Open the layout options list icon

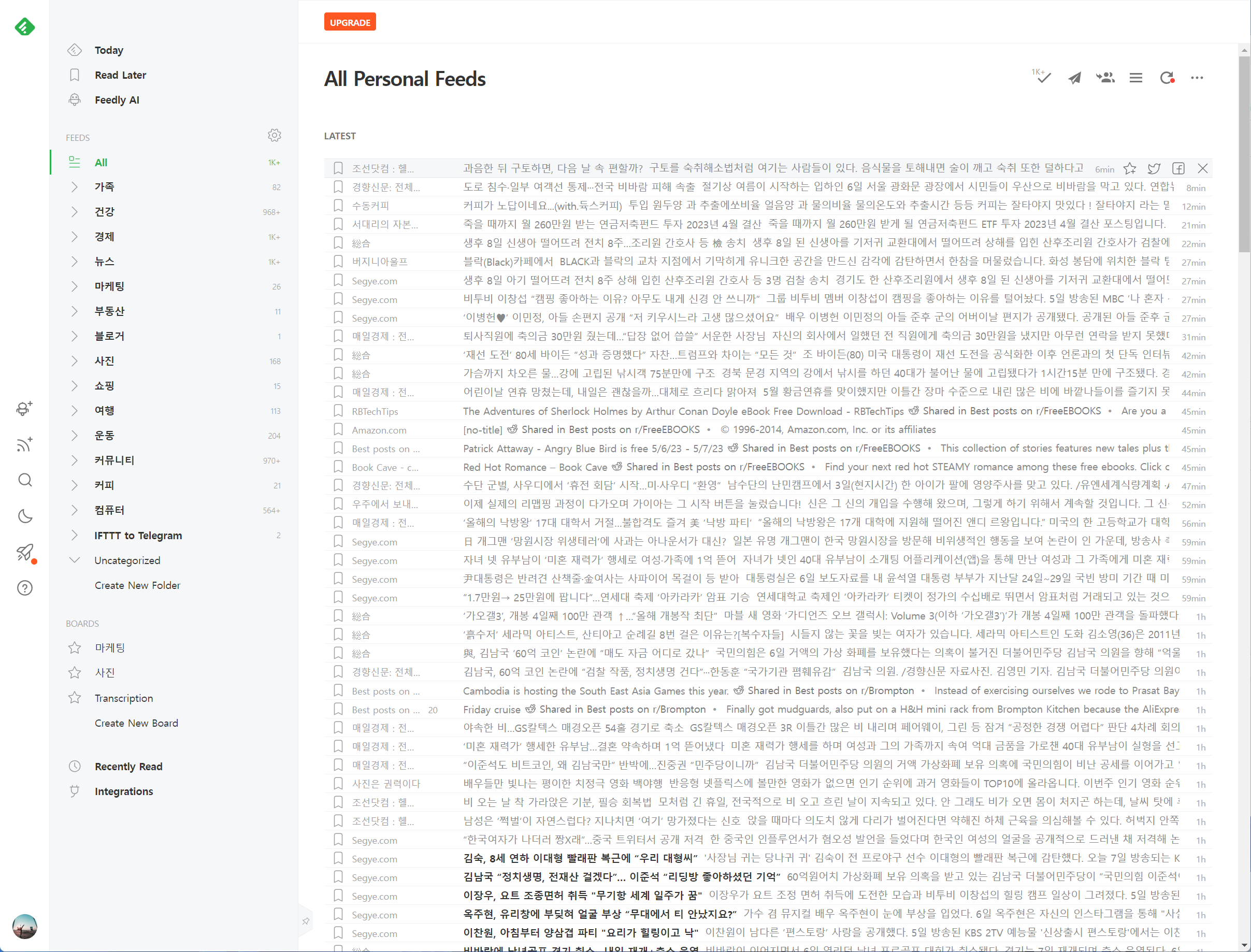pyautogui.click(x=1135, y=78)
